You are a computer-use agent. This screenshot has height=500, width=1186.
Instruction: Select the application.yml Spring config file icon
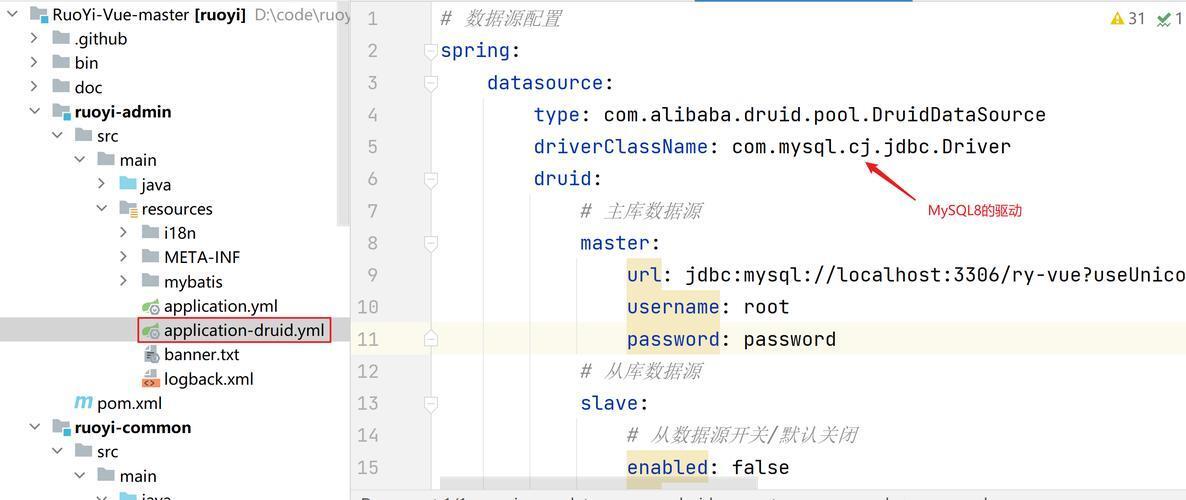pyautogui.click(x=151, y=306)
